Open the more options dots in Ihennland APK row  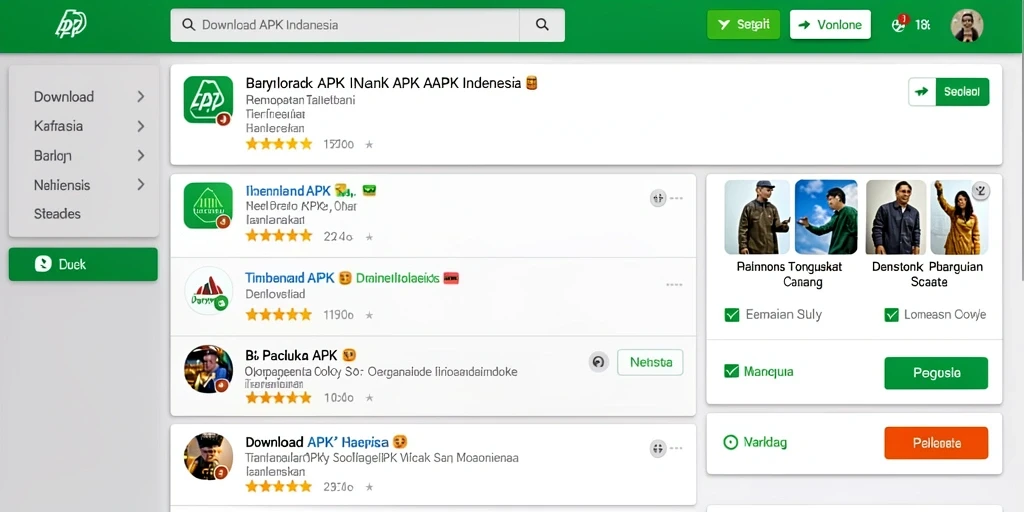point(676,198)
